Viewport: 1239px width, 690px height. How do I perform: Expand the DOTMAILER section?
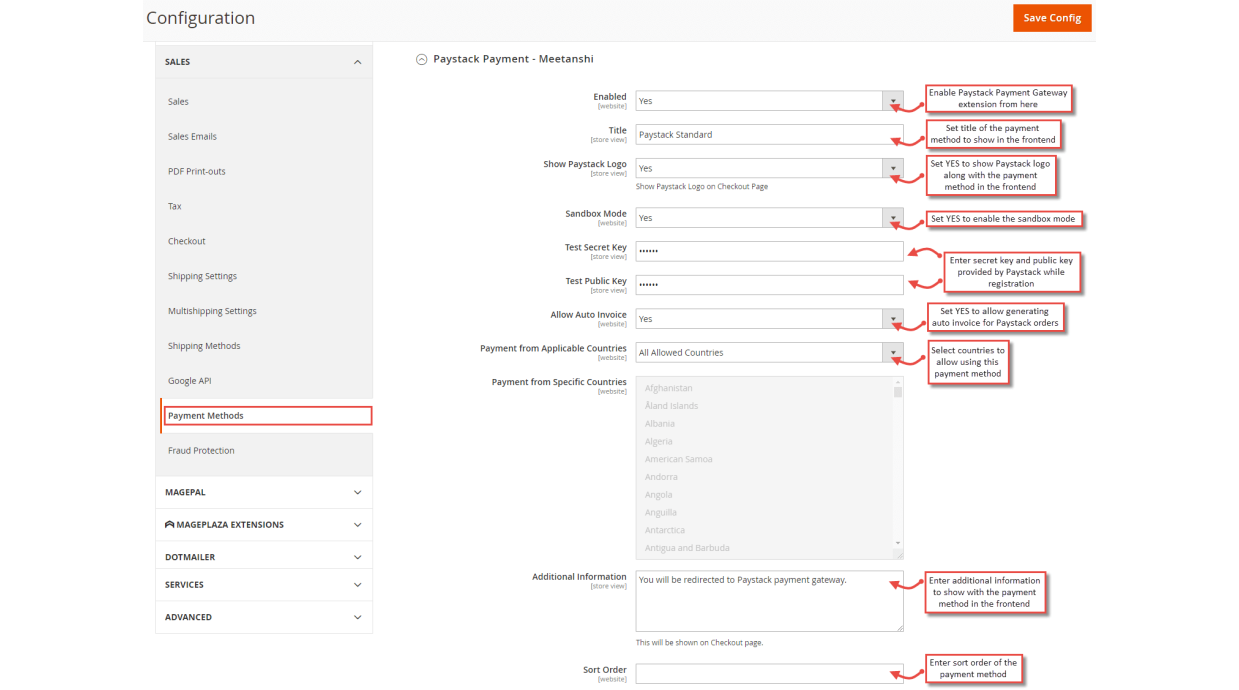[264, 557]
